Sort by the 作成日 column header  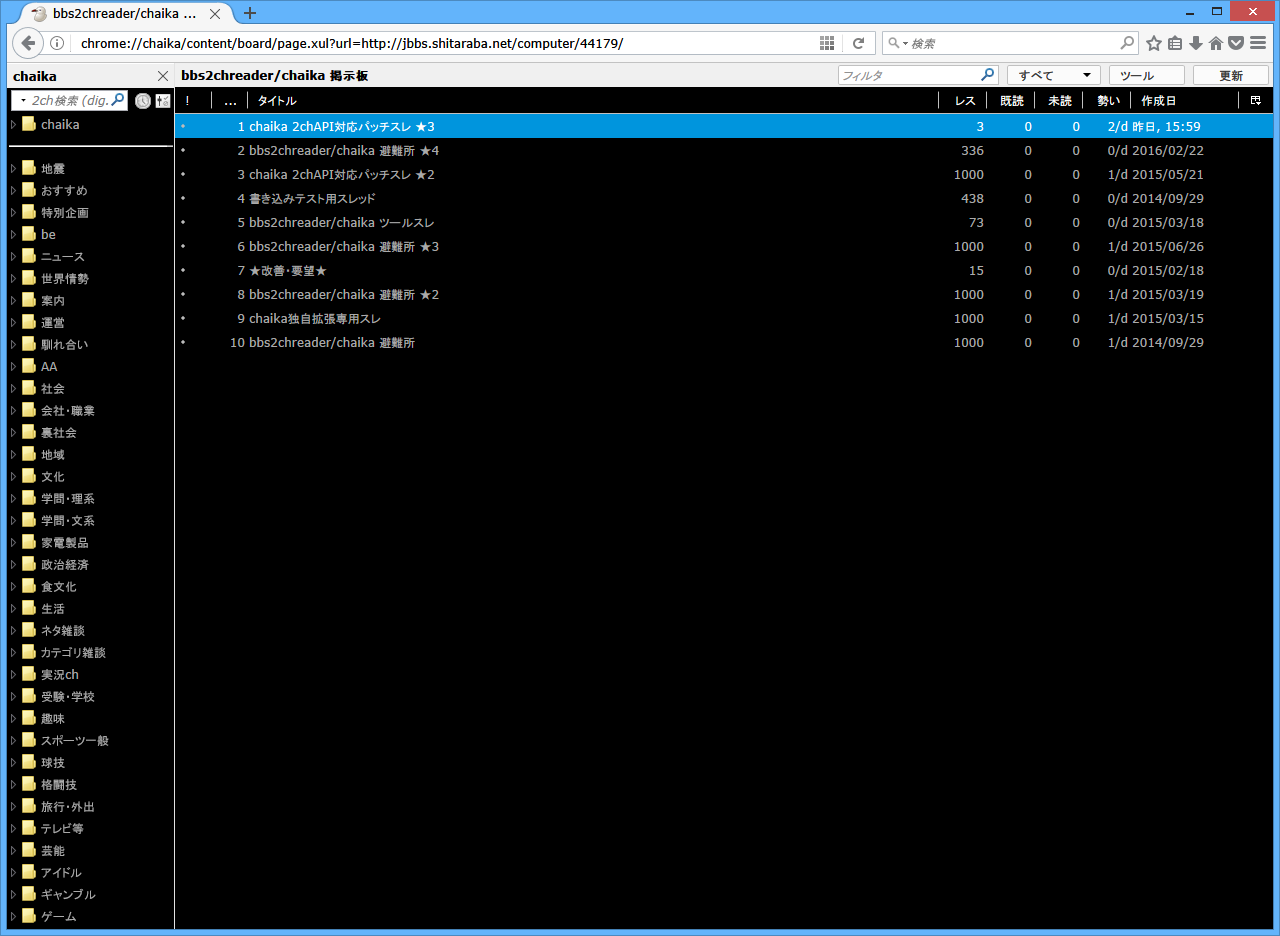1184,100
